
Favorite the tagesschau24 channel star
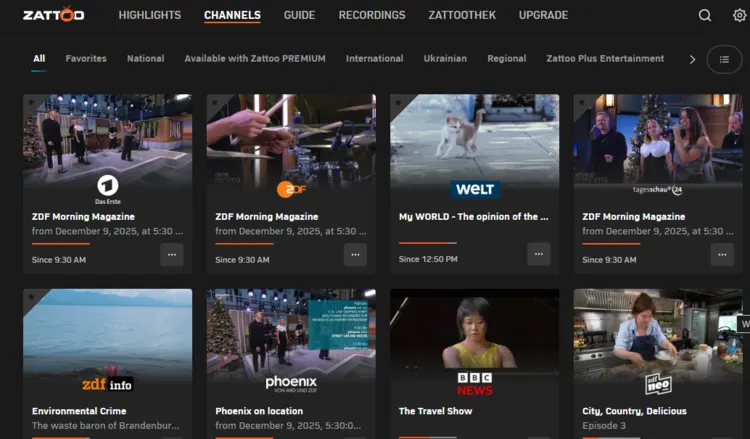[x=582, y=102]
